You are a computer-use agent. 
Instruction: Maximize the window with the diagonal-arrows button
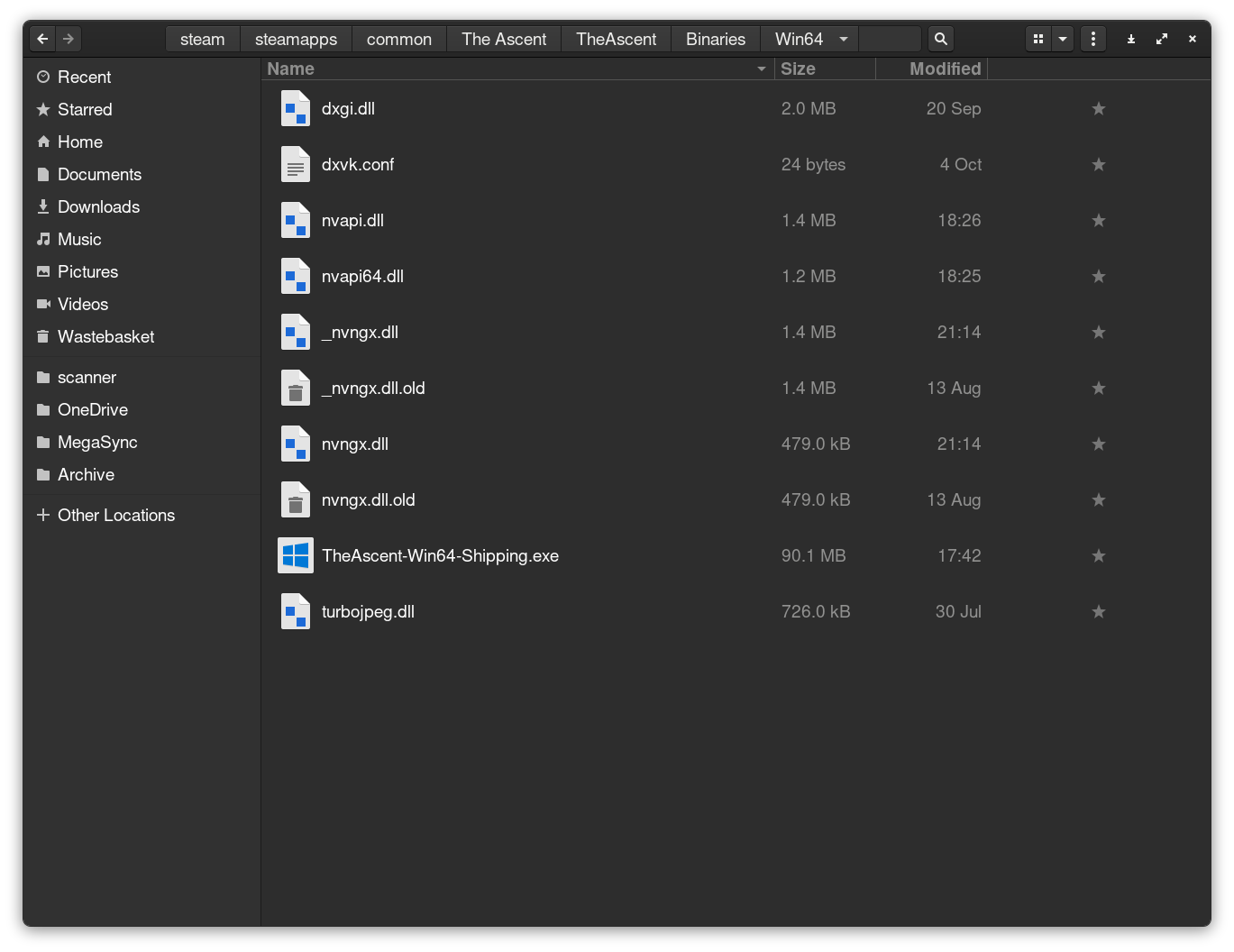click(x=1161, y=39)
